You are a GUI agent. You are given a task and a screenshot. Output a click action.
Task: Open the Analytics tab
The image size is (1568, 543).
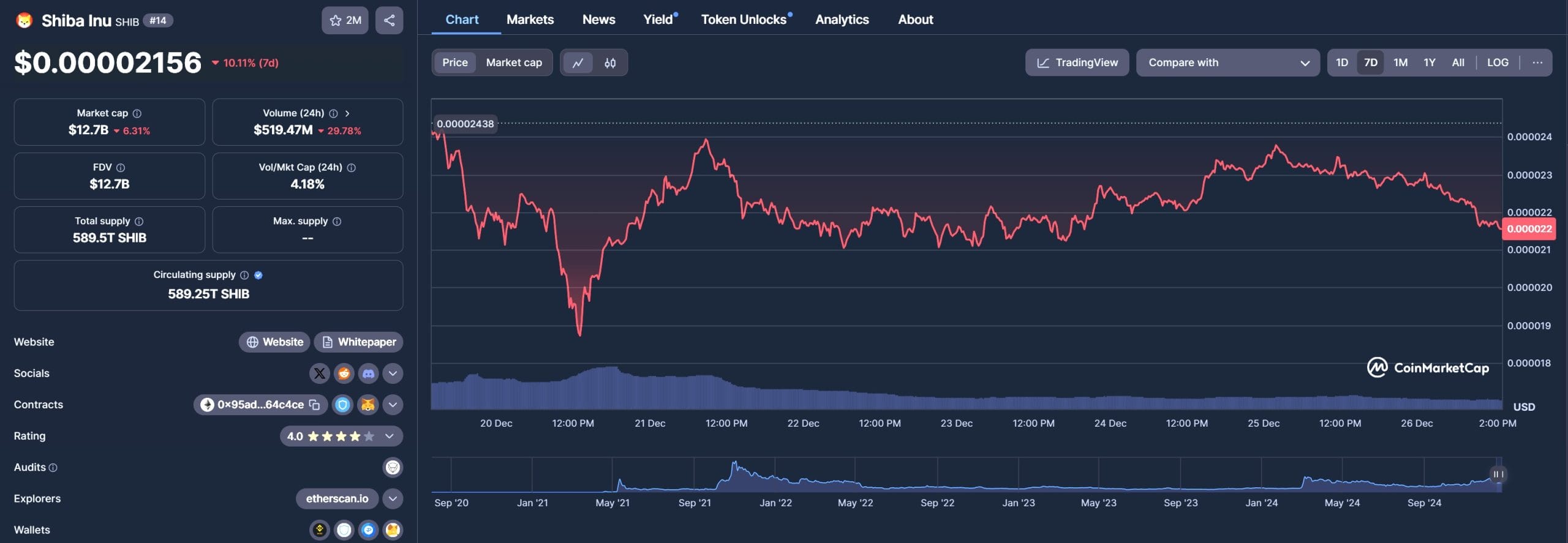[x=842, y=20]
